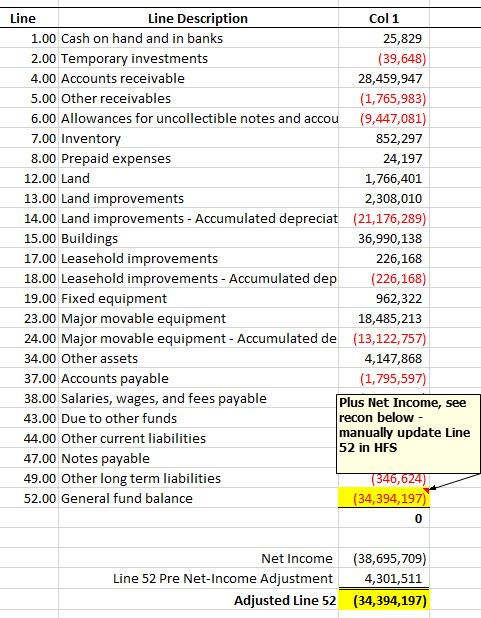This screenshot has width=481, height=618.
Task: Select the value 18,485,213
Action: click(384, 318)
